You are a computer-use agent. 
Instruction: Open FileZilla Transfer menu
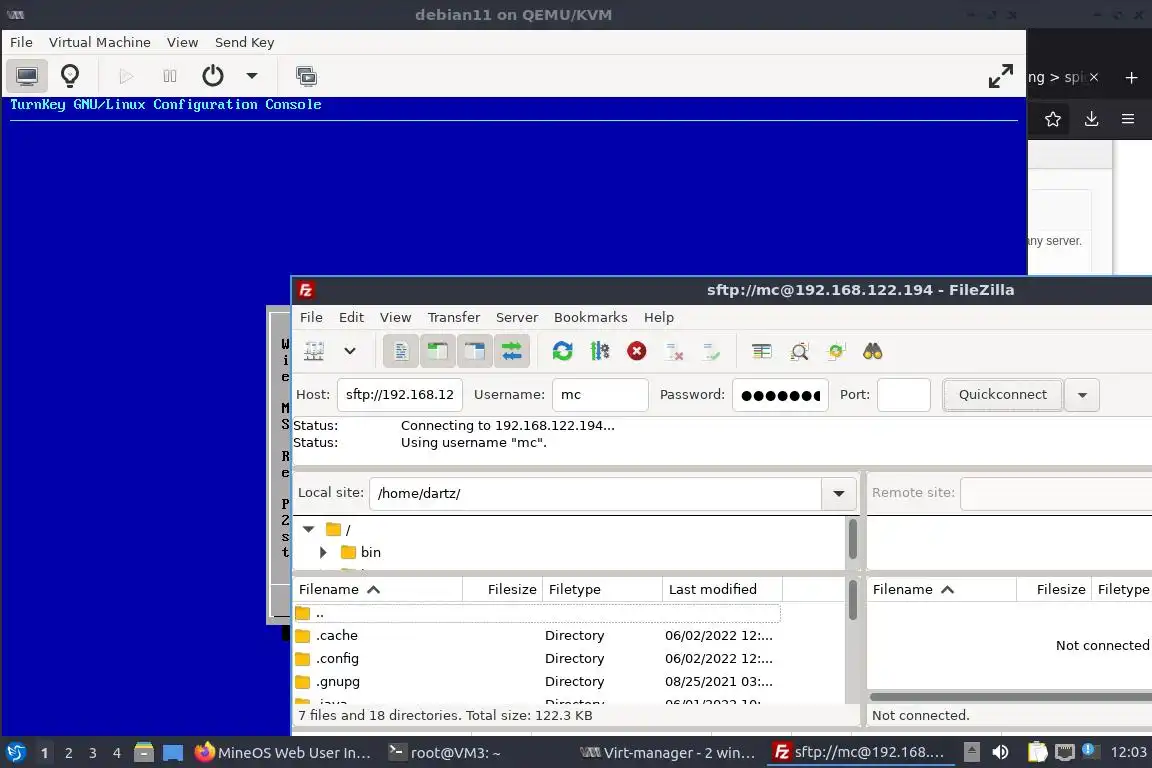(x=453, y=317)
